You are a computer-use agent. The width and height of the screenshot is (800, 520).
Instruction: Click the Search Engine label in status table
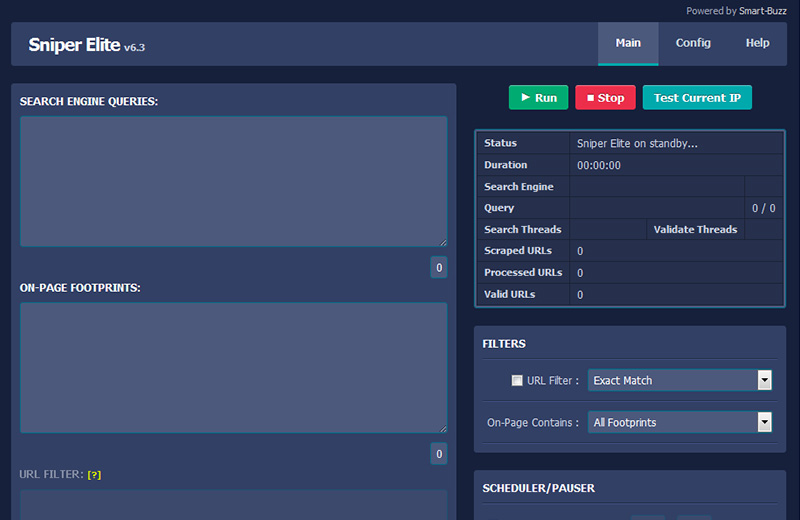518,187
